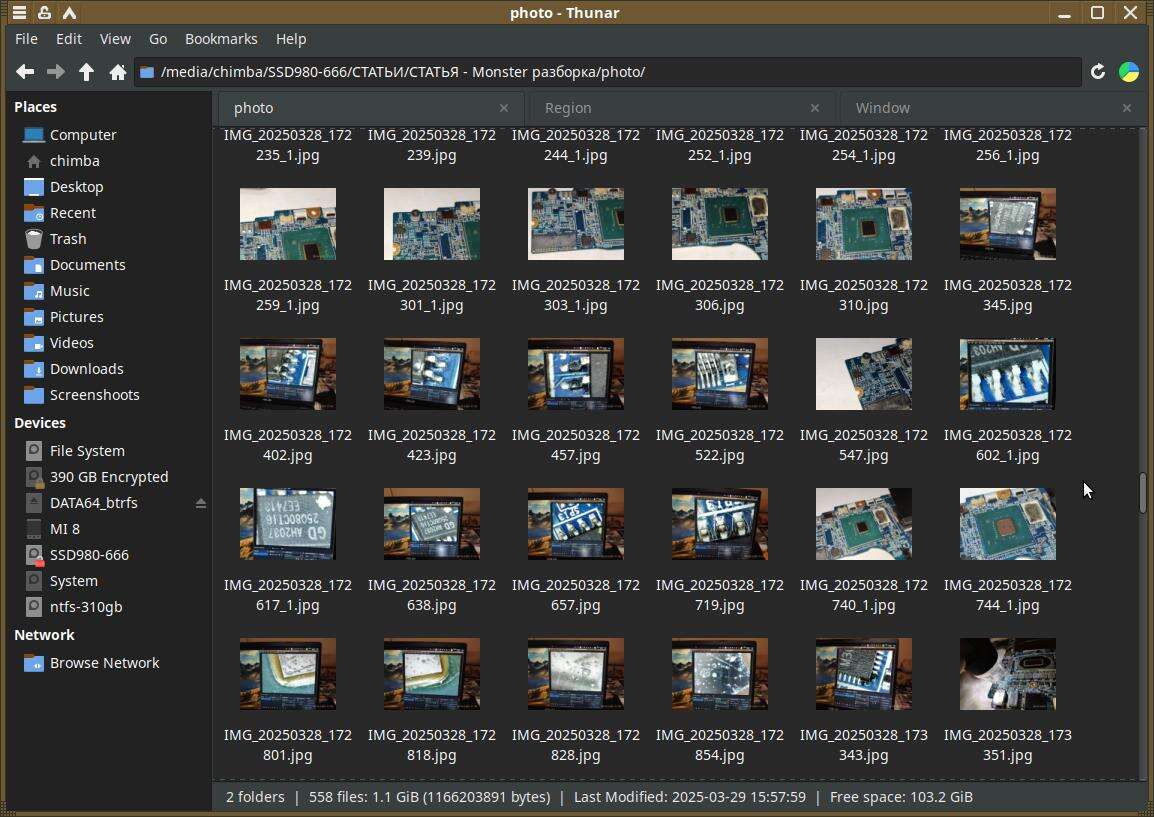This screenshot has width=1154, height=817.
Task: Click the path location bar
Action: point(600,72)
